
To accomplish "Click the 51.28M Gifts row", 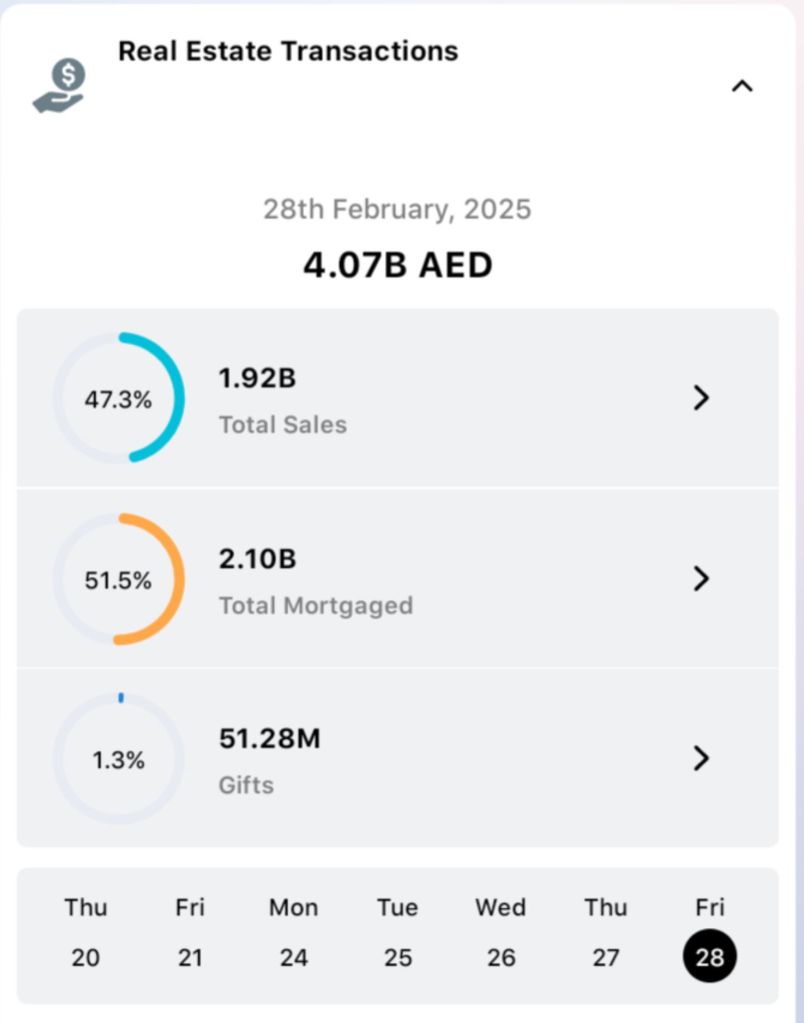I will pos(400,759).
